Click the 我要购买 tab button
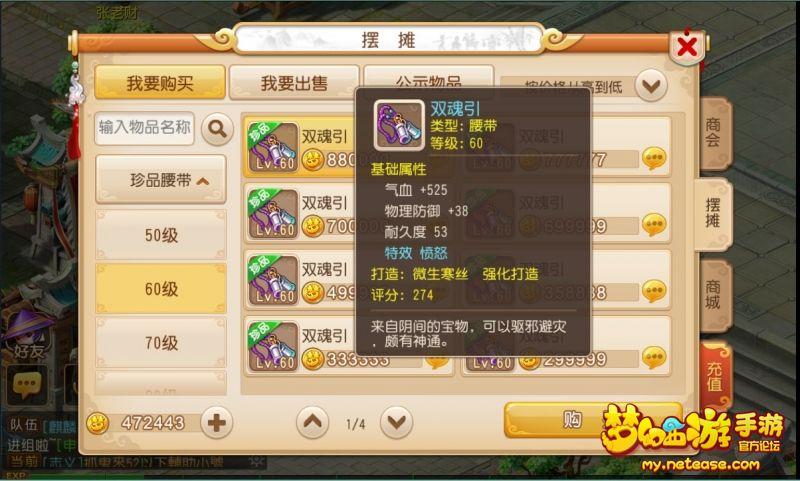800x481 pixels. click(x=160, y=83)
